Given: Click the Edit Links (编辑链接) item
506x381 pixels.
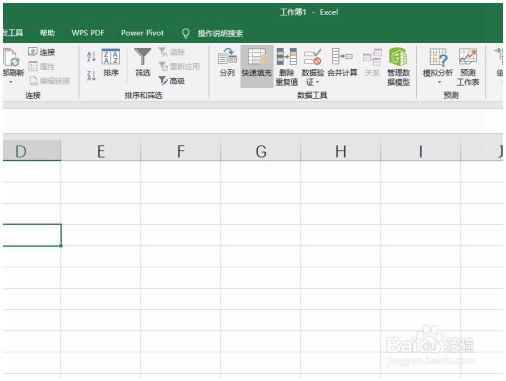Looking at the screenshot, I should tap(50, 81).
